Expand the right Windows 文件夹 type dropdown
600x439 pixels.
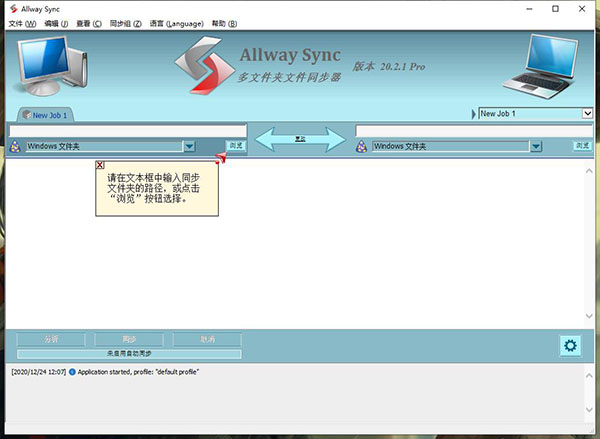pyautogui.click(x=536, y=146)
